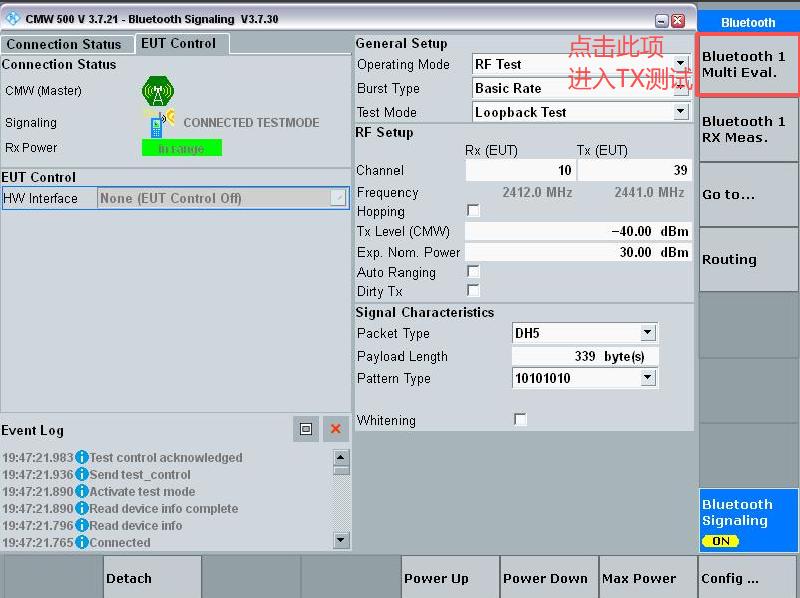Select Bluetooth 1 Multi Eval. softkey

(x=748, y=65)
